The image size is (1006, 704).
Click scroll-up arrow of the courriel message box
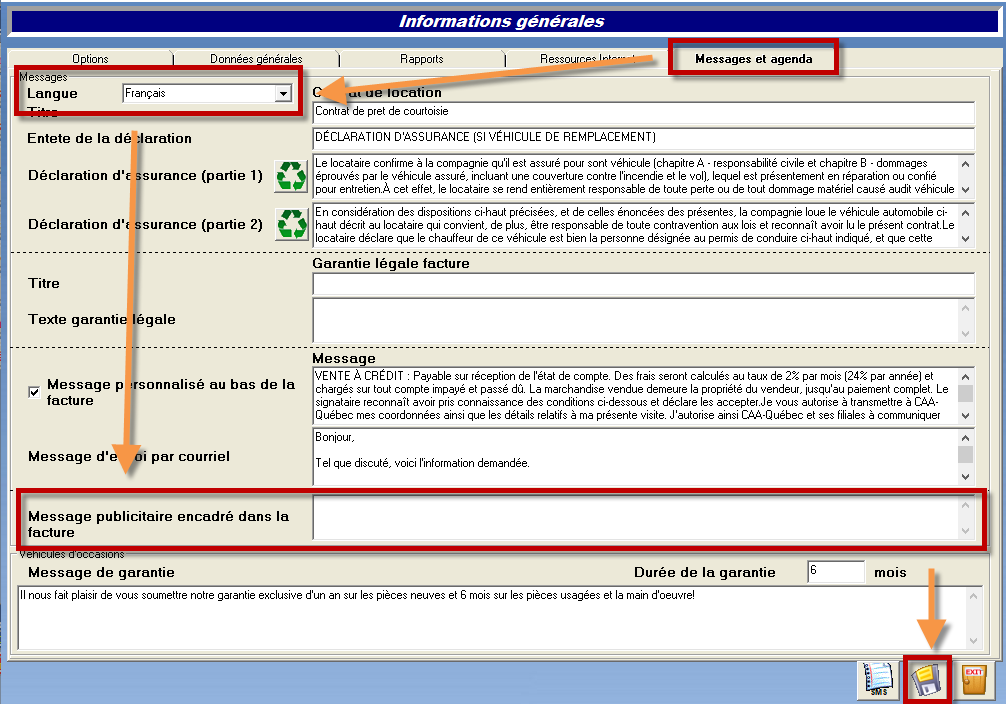click(x=966, y=438)
